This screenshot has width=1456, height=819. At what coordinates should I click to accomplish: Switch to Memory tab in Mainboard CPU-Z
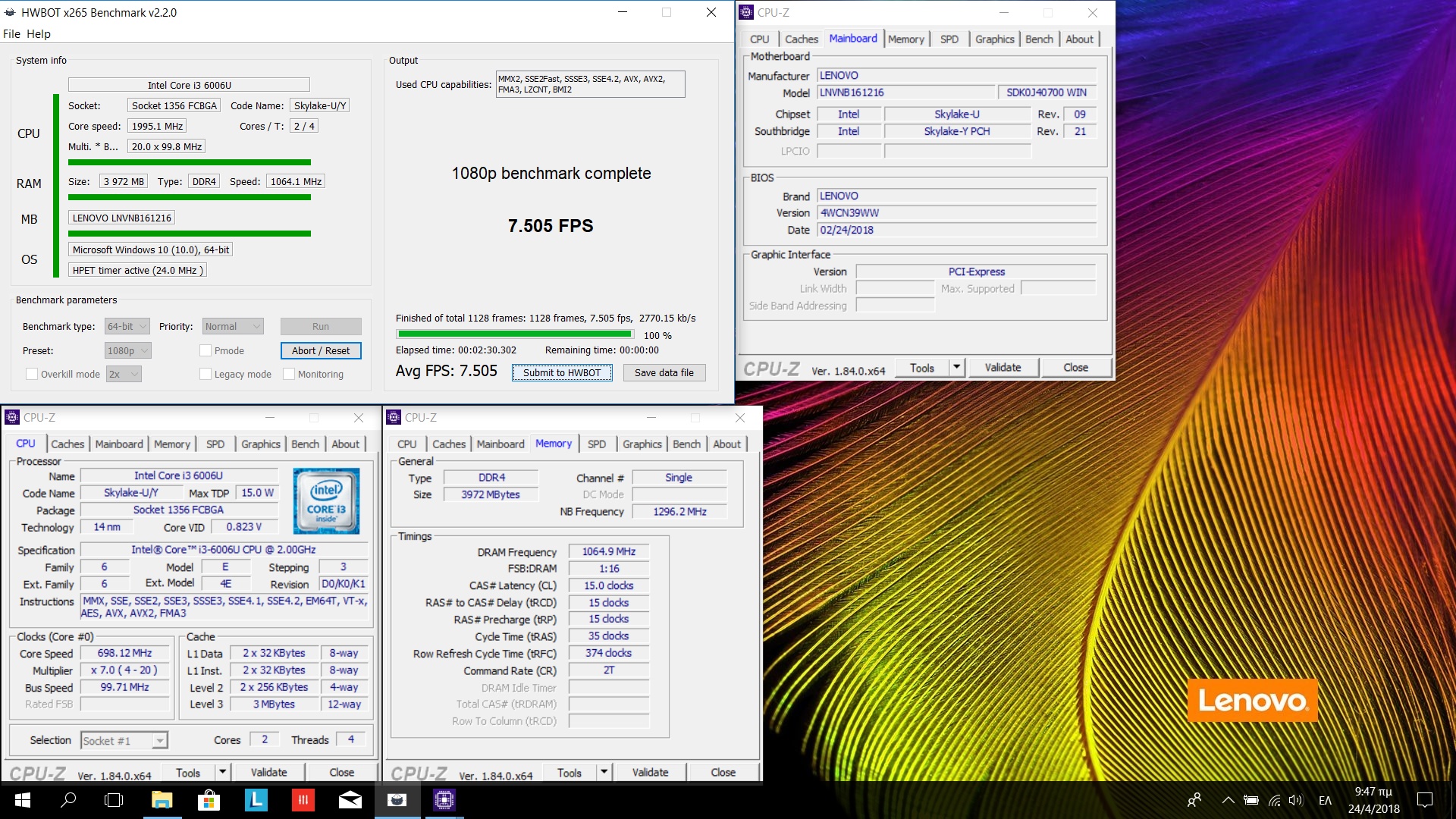(905, 39)
